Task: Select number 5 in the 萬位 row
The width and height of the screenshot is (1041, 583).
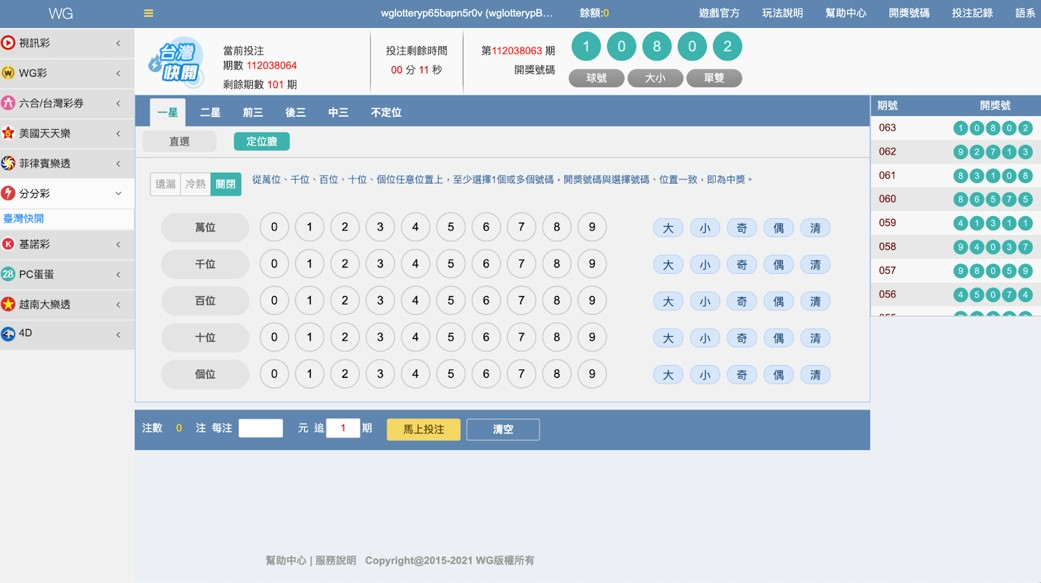Action: click(451, 228)
